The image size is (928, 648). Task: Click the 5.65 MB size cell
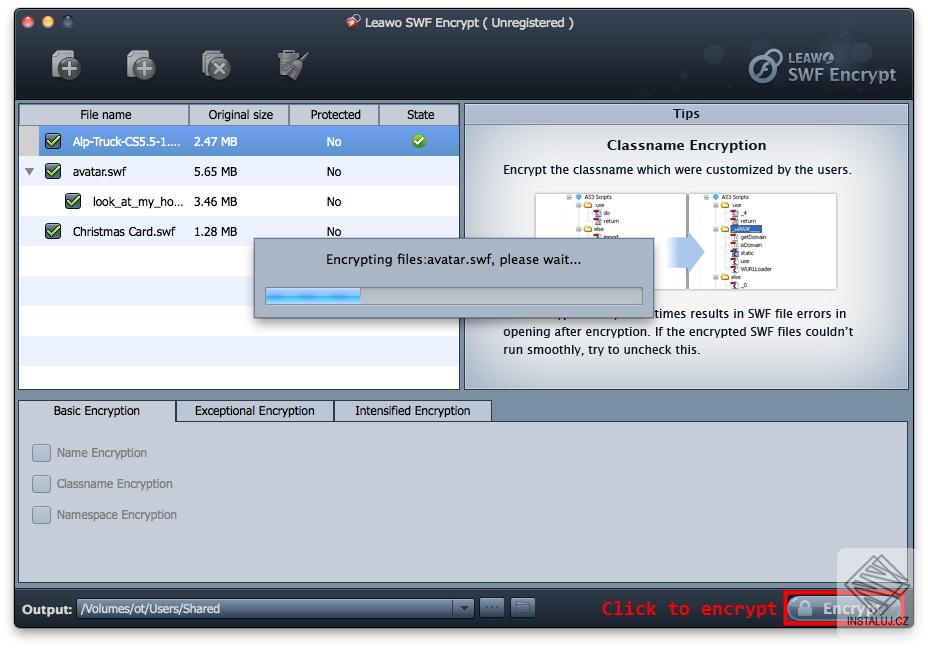[x=215, y=172]
